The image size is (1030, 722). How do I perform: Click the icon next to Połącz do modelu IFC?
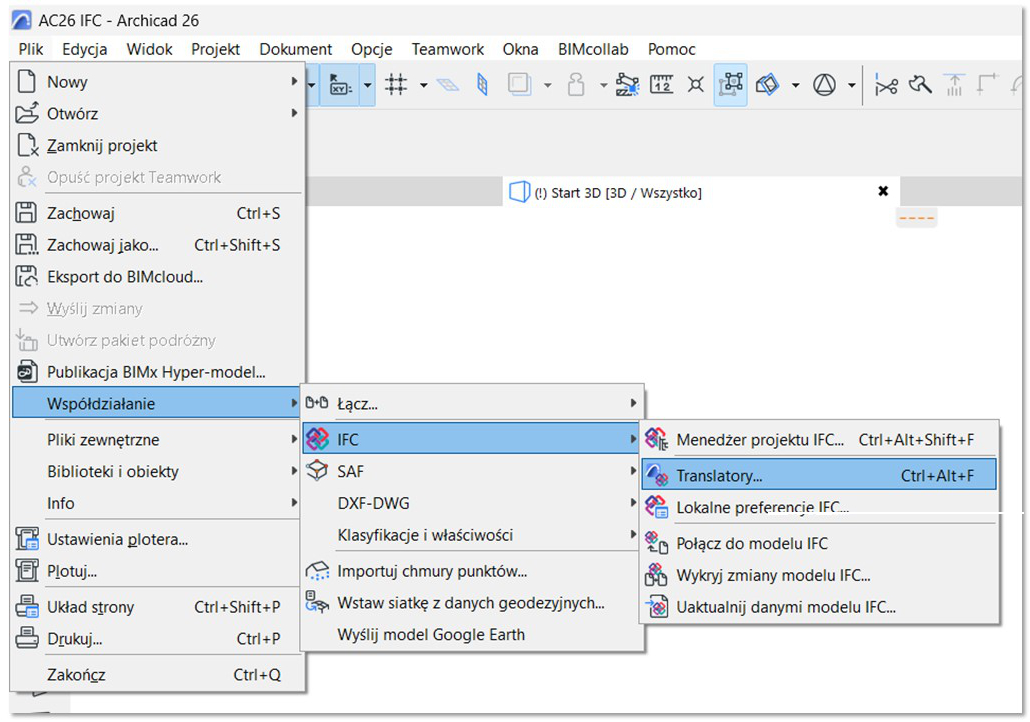coord(656,543)
